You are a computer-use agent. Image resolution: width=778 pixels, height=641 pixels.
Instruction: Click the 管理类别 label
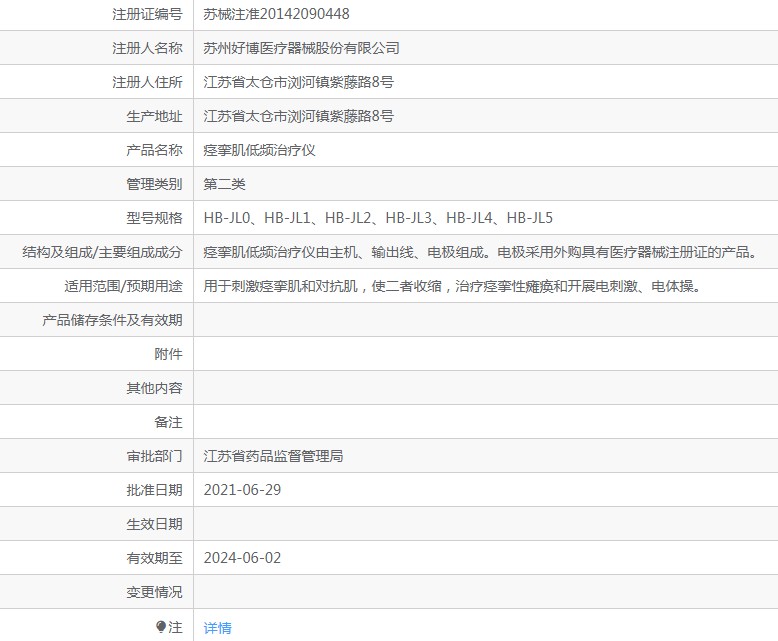point(154,184)
